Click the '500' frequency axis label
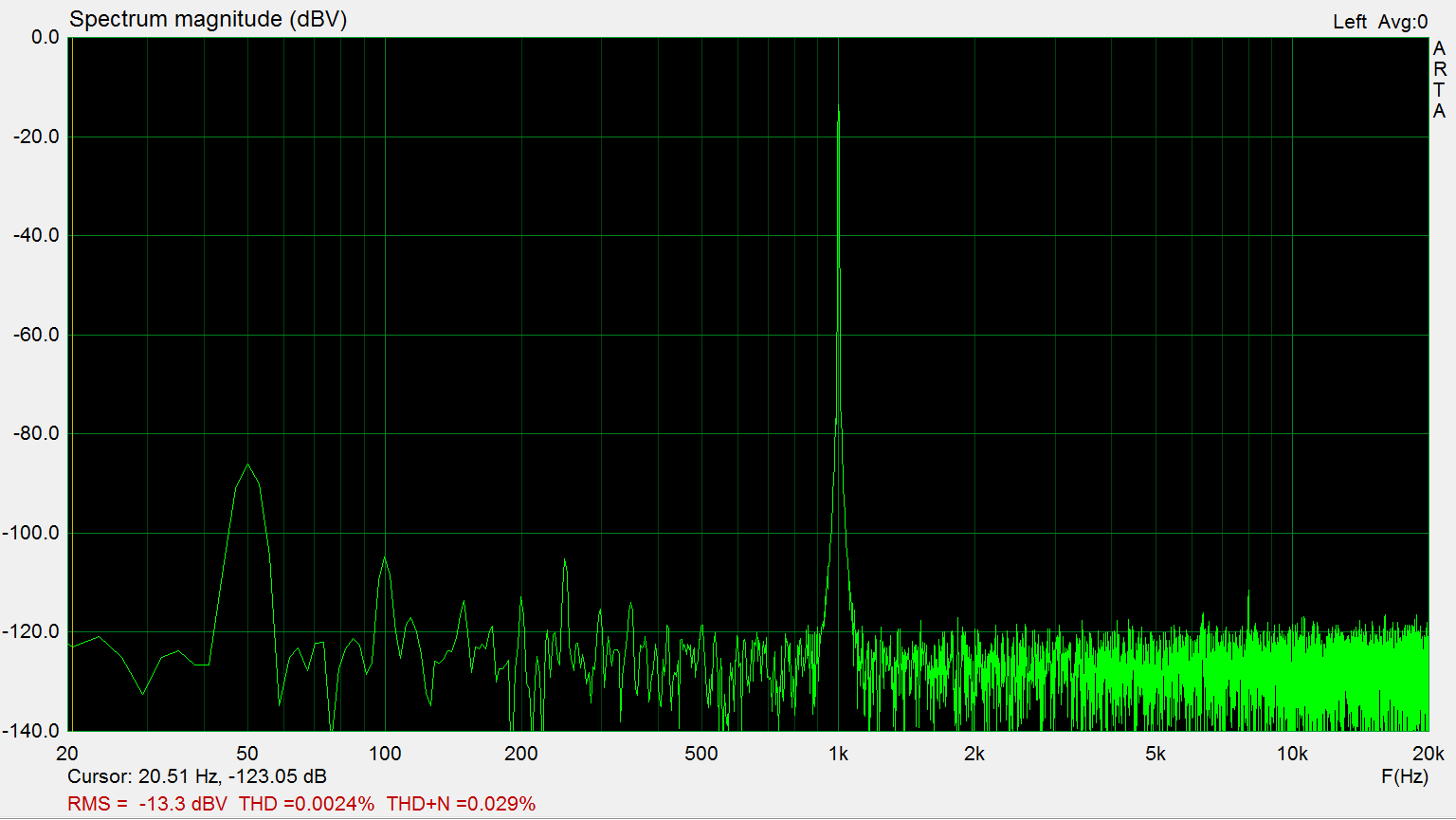The height and width of the screenshot is (820, 1456). click(701, 754)
